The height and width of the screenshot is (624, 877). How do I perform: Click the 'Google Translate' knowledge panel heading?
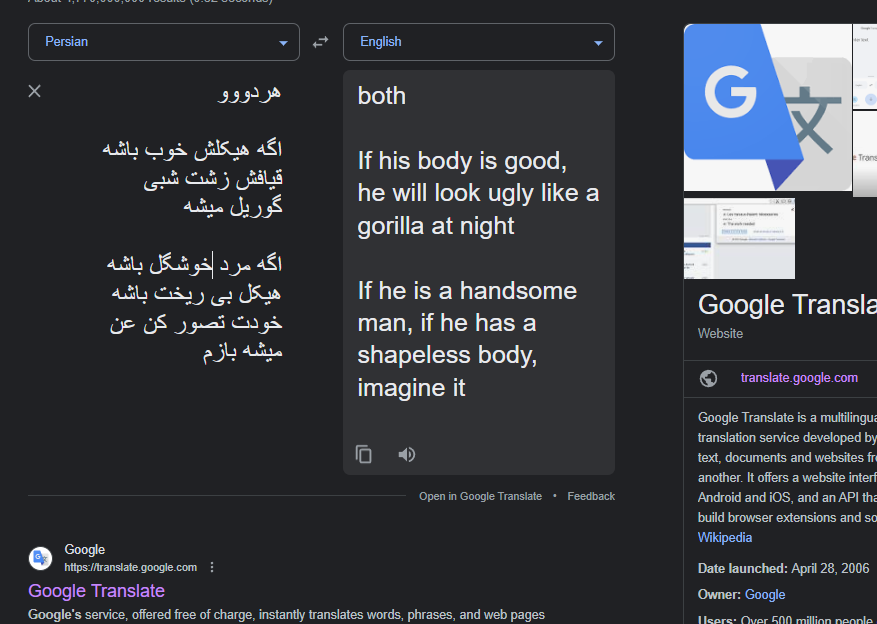[788, 305]
